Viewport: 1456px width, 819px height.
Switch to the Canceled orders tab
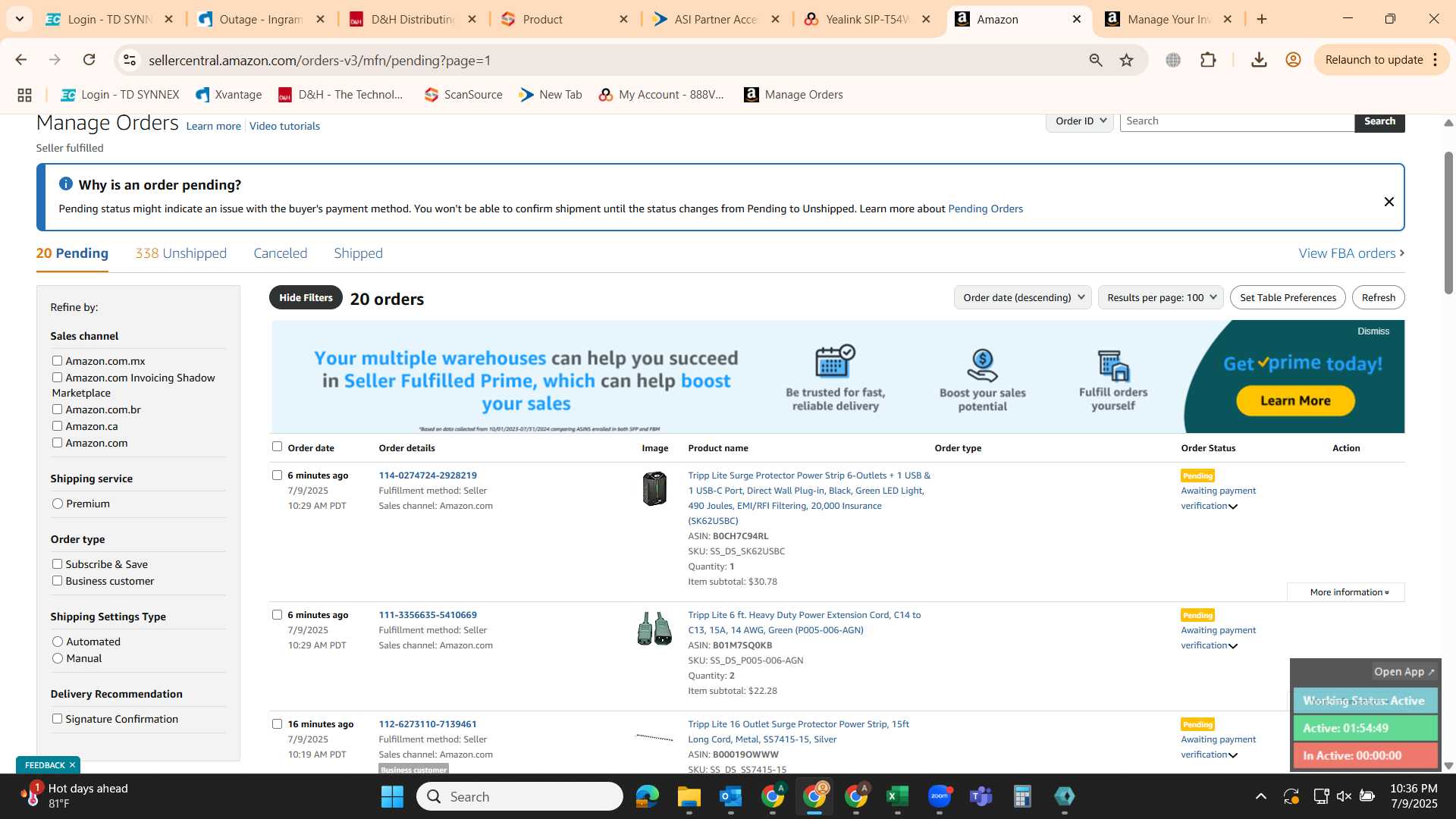point(280,253)
